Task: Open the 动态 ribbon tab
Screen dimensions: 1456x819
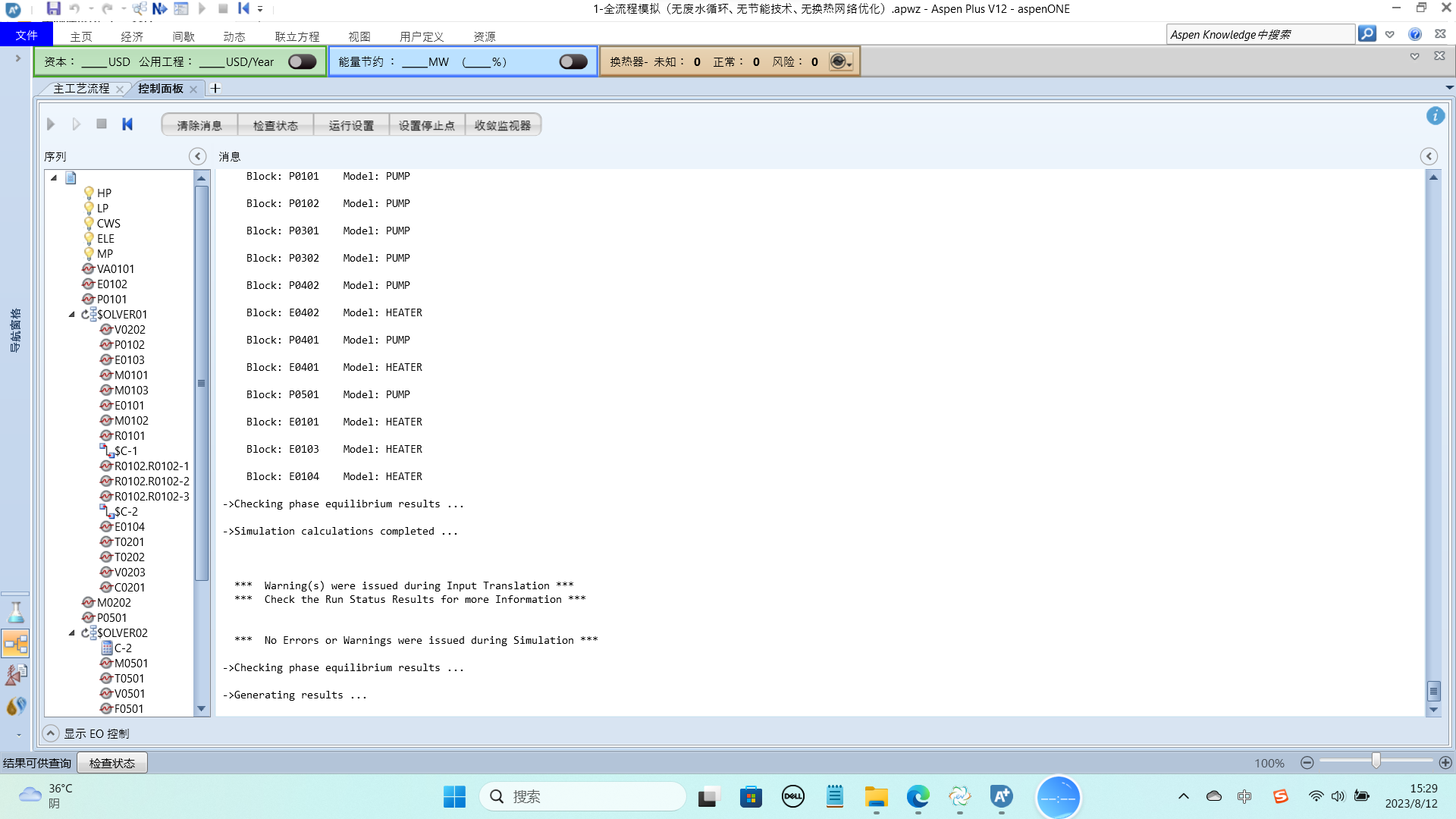Action: tap(234, 36)
